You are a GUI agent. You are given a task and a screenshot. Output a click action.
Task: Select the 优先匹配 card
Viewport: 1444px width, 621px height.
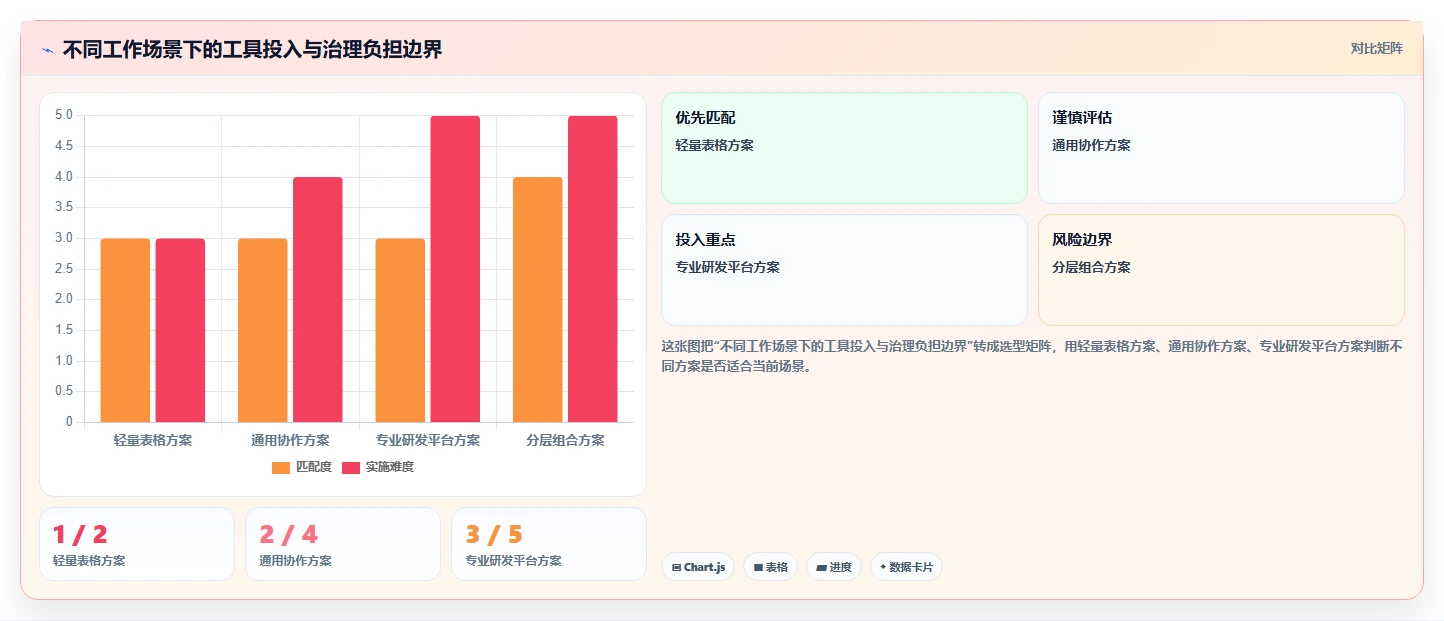tap(844, 148)
